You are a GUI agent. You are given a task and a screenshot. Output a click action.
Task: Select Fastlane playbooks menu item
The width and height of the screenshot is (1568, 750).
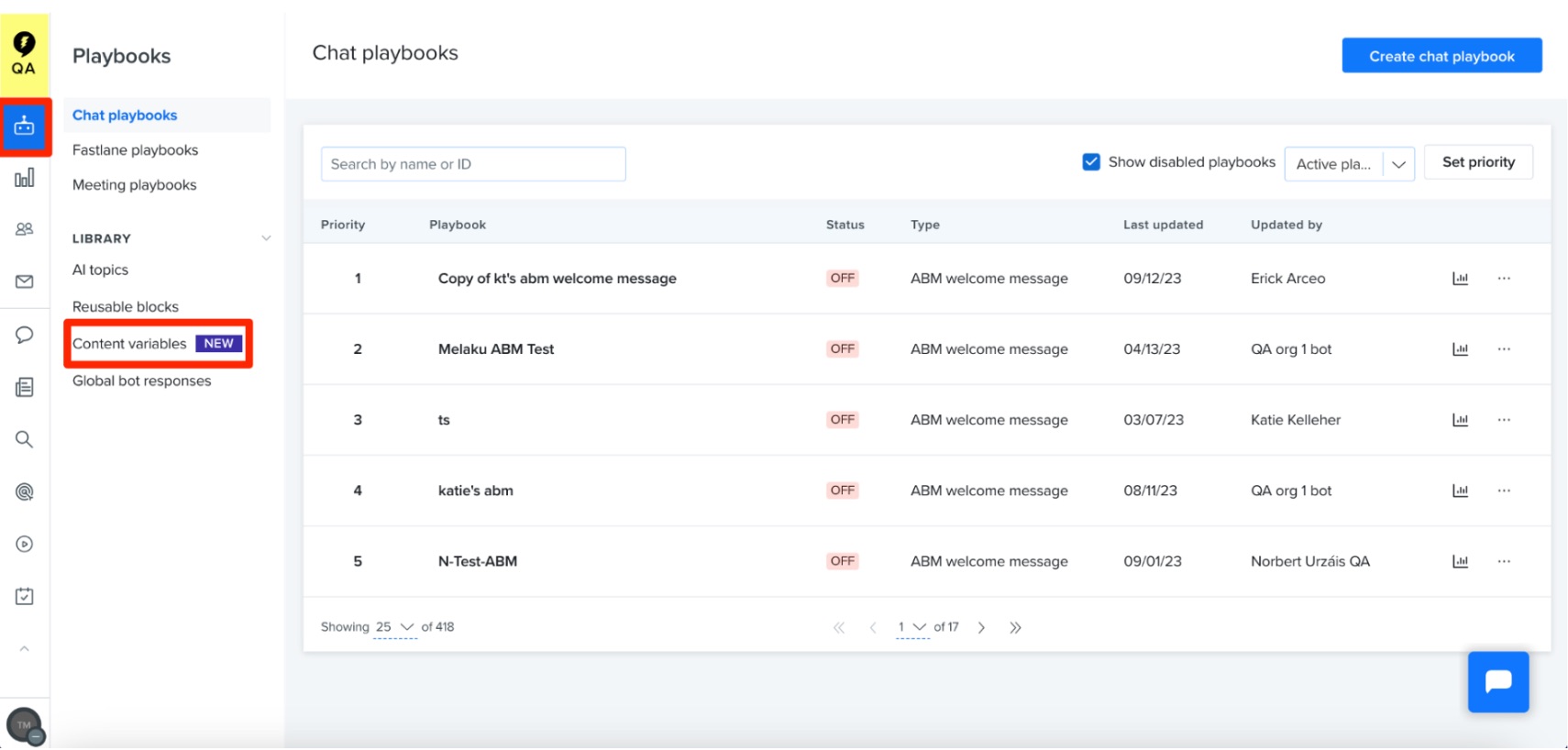135,150
